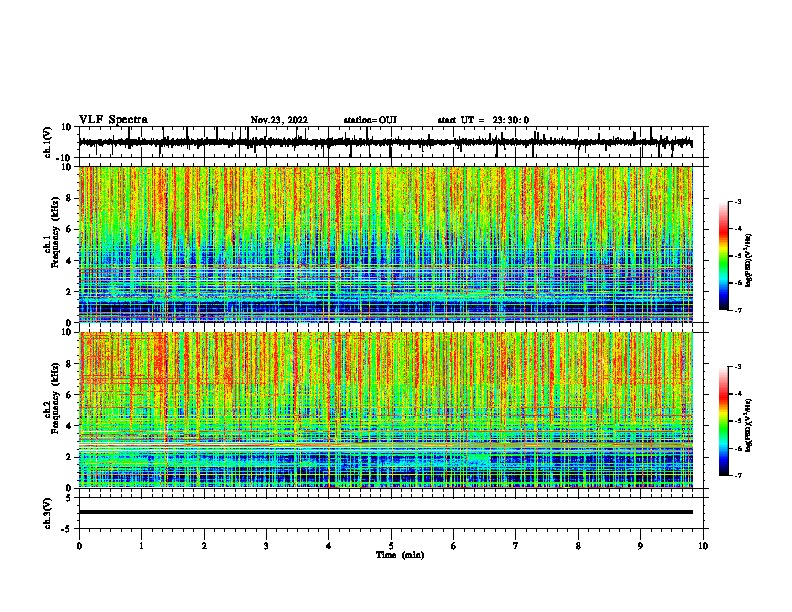The width and height of the screenshot is (792, 612).
Task: Click inside the ch.1 spectrogram panel
Action: [385, 244]
